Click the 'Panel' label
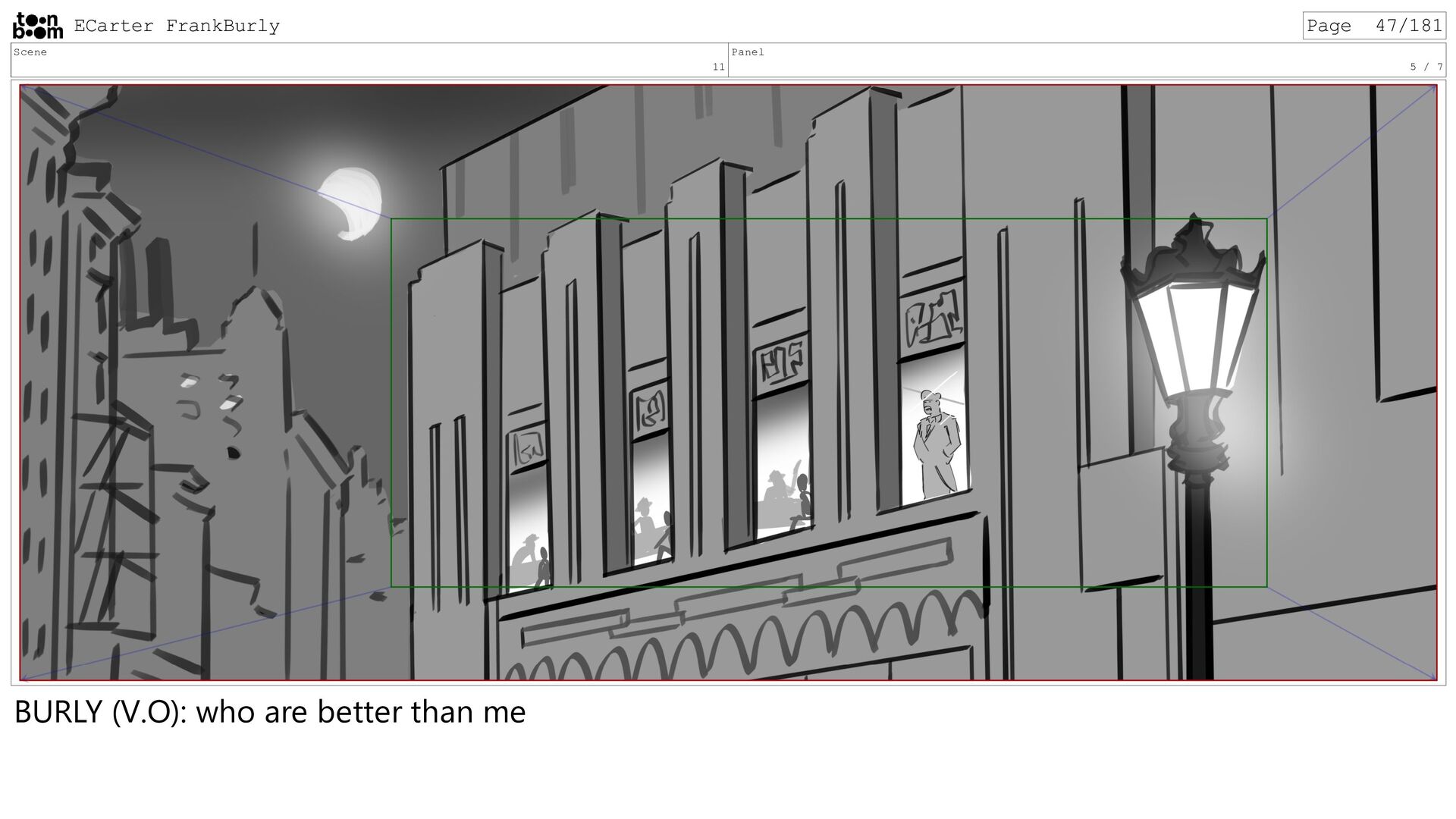This screenshot has height=819, width=1456. pyautogui.click(x=748, y=52)
